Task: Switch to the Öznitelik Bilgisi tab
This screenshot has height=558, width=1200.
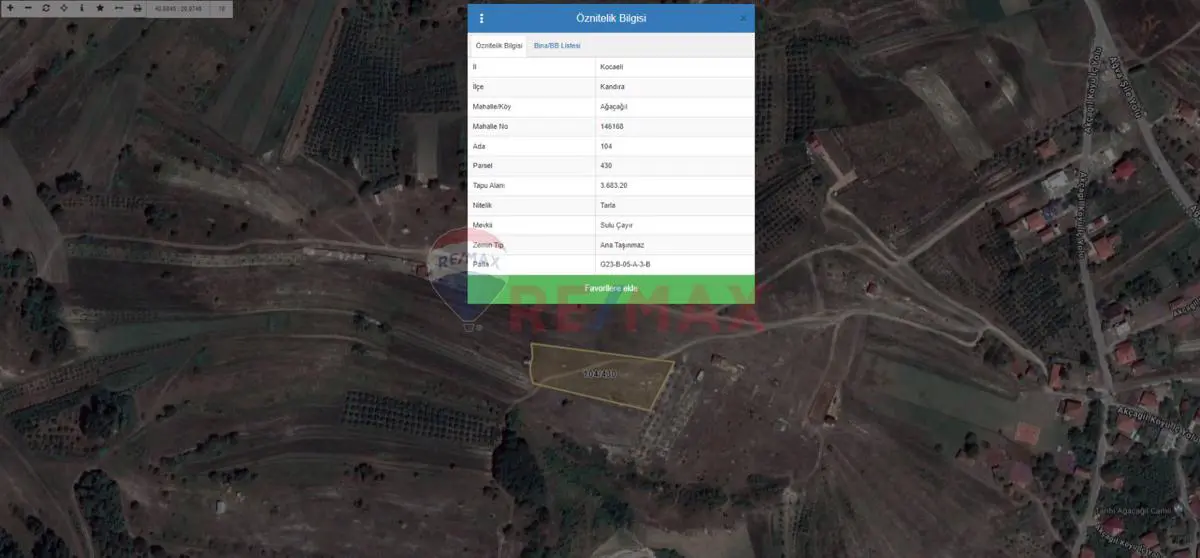Action: click(x=498, y=46)
